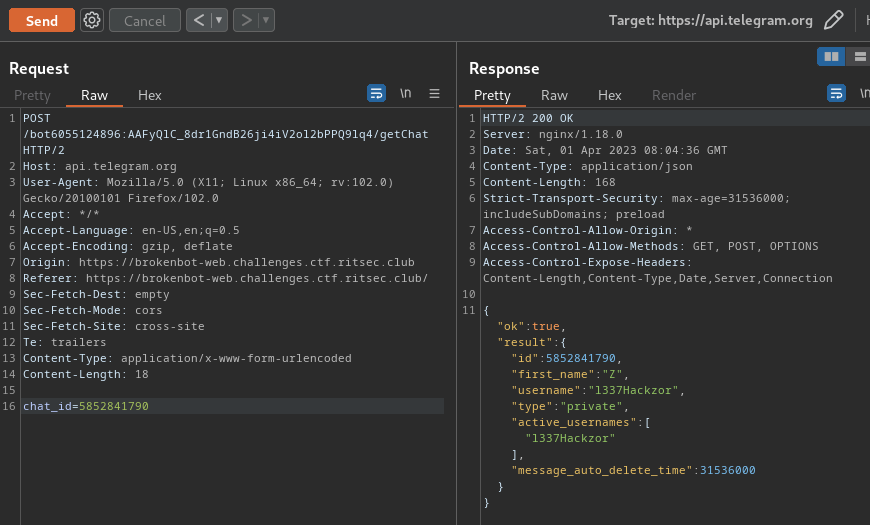Image resolution: width=870 pixels, height=525 pixels.
Task: Toggle non-printable characters \n in Request panel
Action: click(x=406, y=93)
